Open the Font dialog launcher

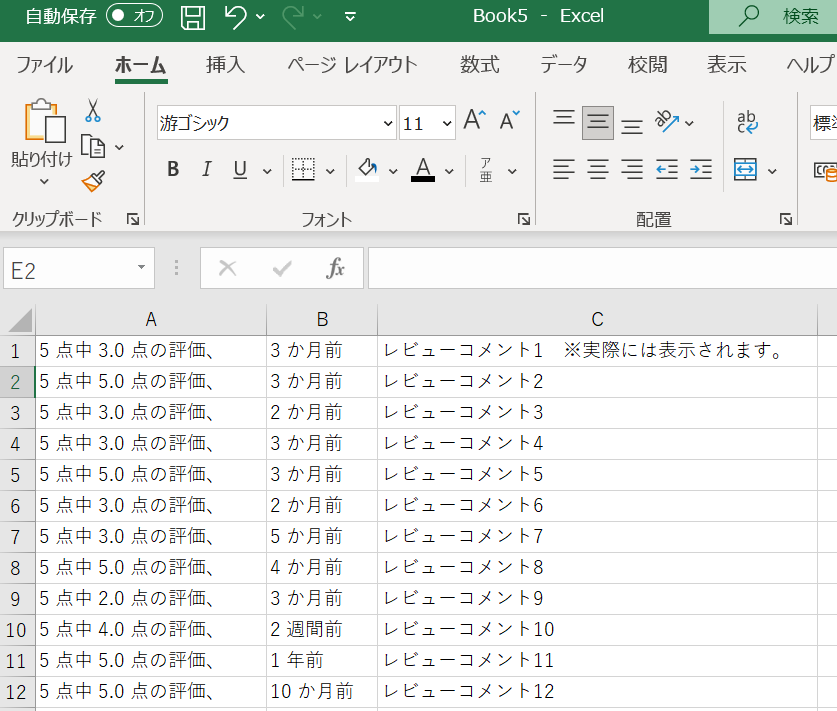(x=524, y=219)
